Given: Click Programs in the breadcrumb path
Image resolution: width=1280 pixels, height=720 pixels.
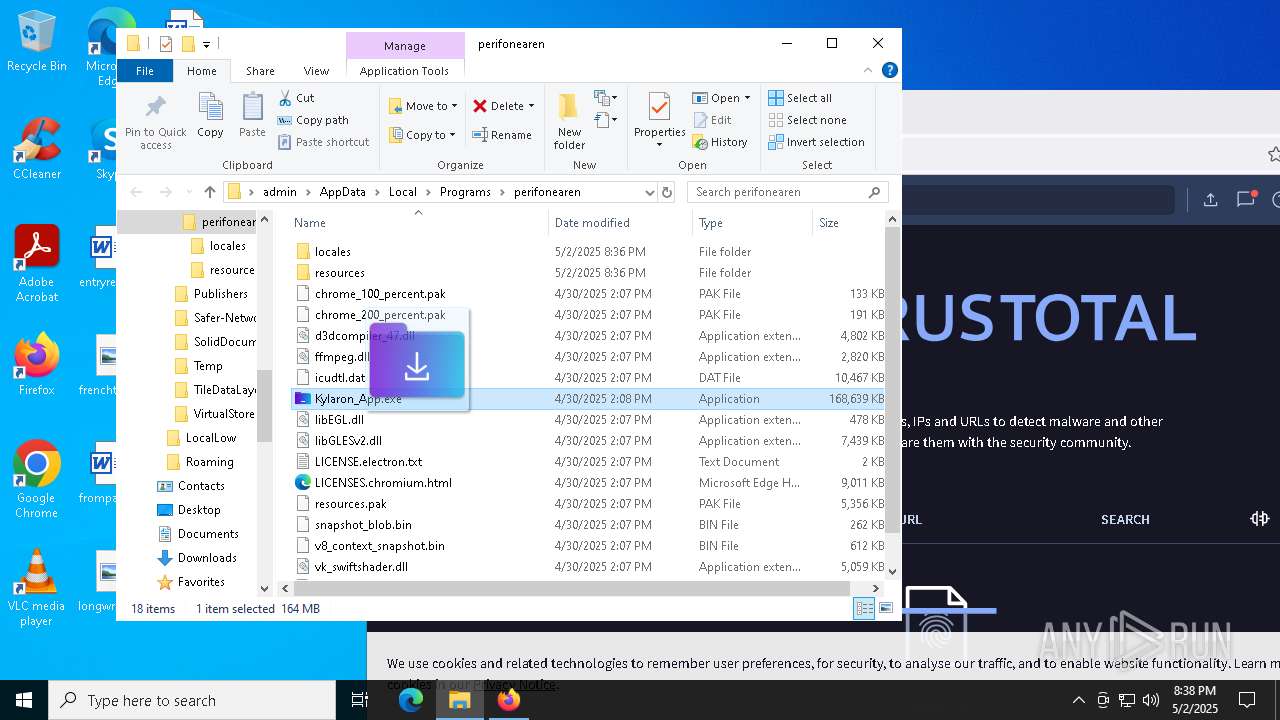Looking at the screenshot, I should coord(465,192).
